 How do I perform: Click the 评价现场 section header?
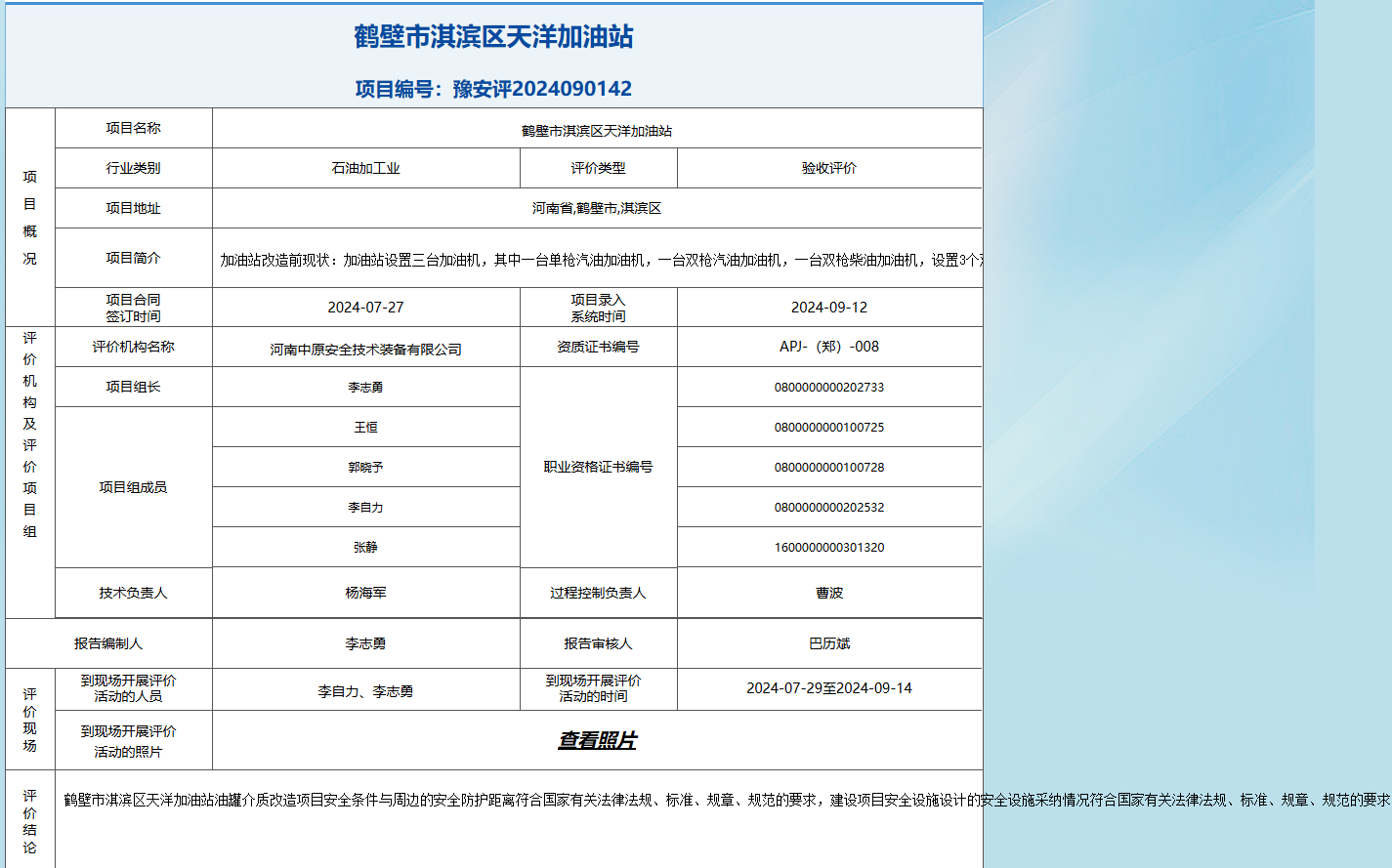(30, 720)
